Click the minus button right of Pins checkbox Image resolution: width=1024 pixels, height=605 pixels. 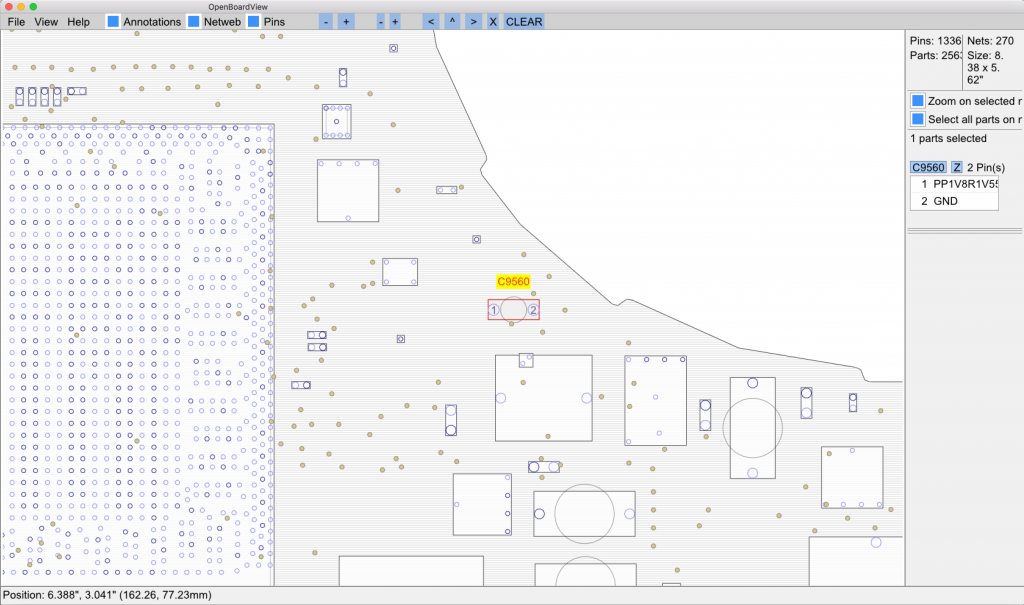coord(327,21)
